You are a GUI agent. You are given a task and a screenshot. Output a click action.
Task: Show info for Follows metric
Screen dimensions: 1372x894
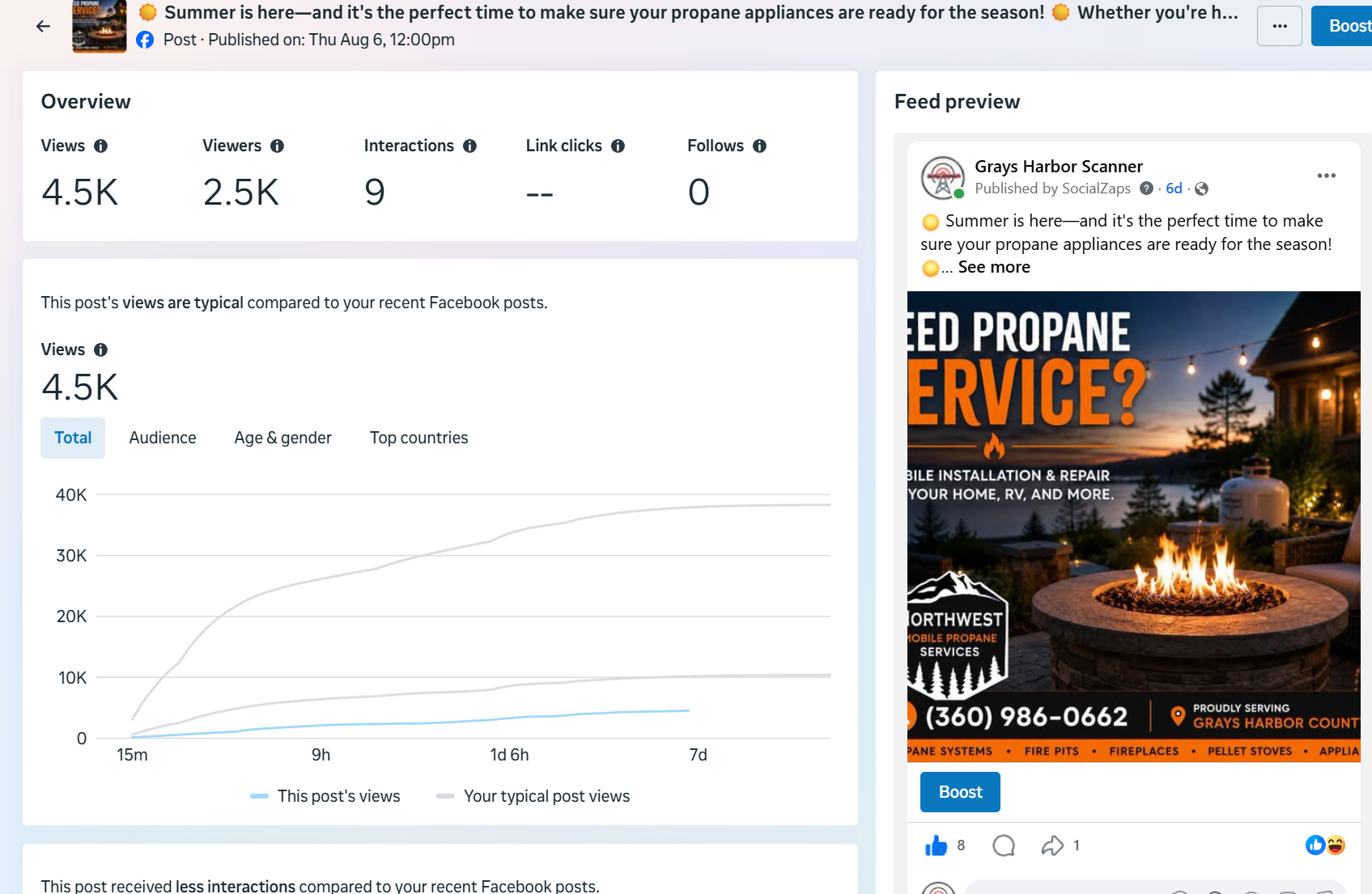pos(759,146)
